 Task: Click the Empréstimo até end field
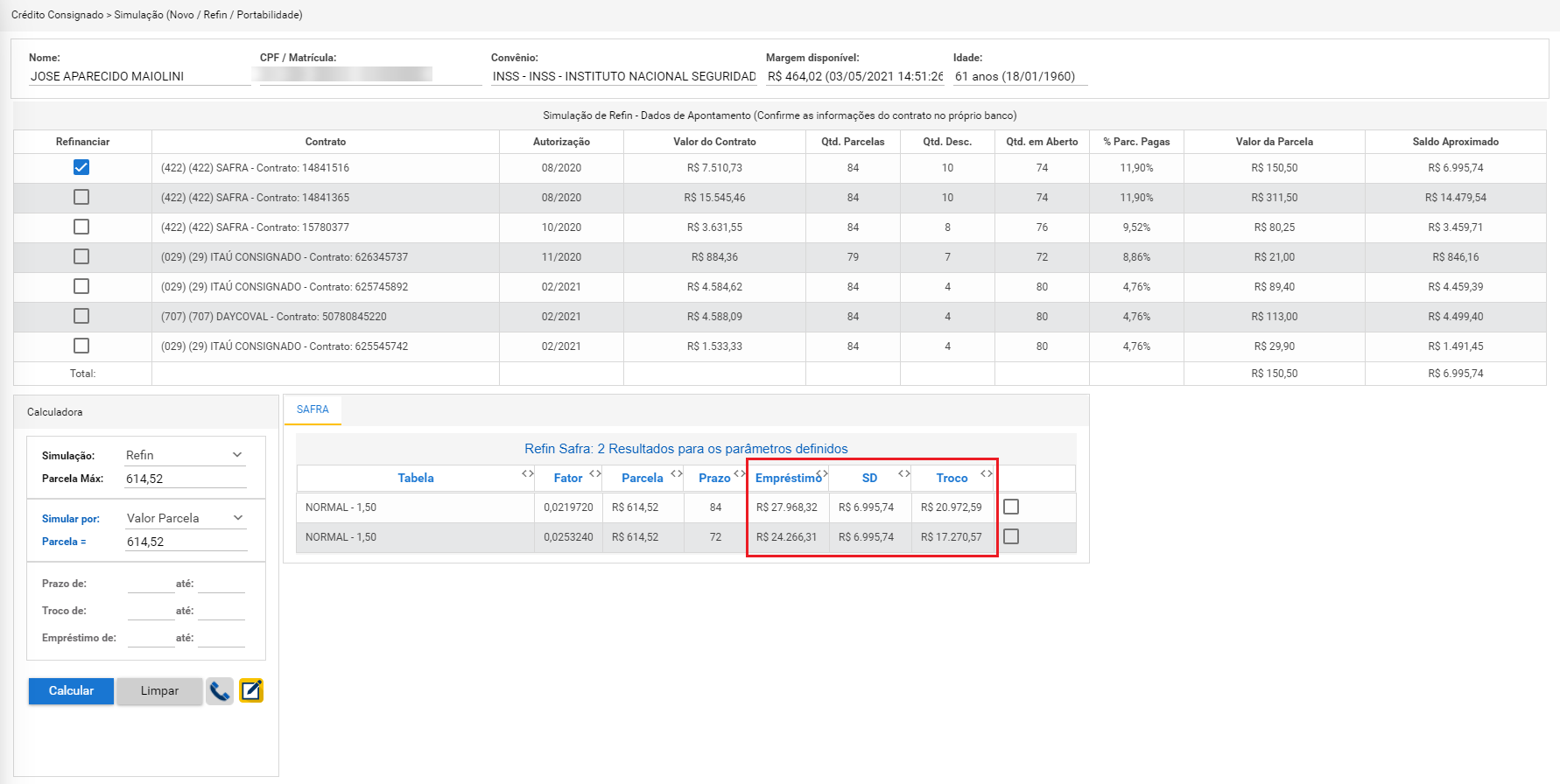(x=221, y=638)
